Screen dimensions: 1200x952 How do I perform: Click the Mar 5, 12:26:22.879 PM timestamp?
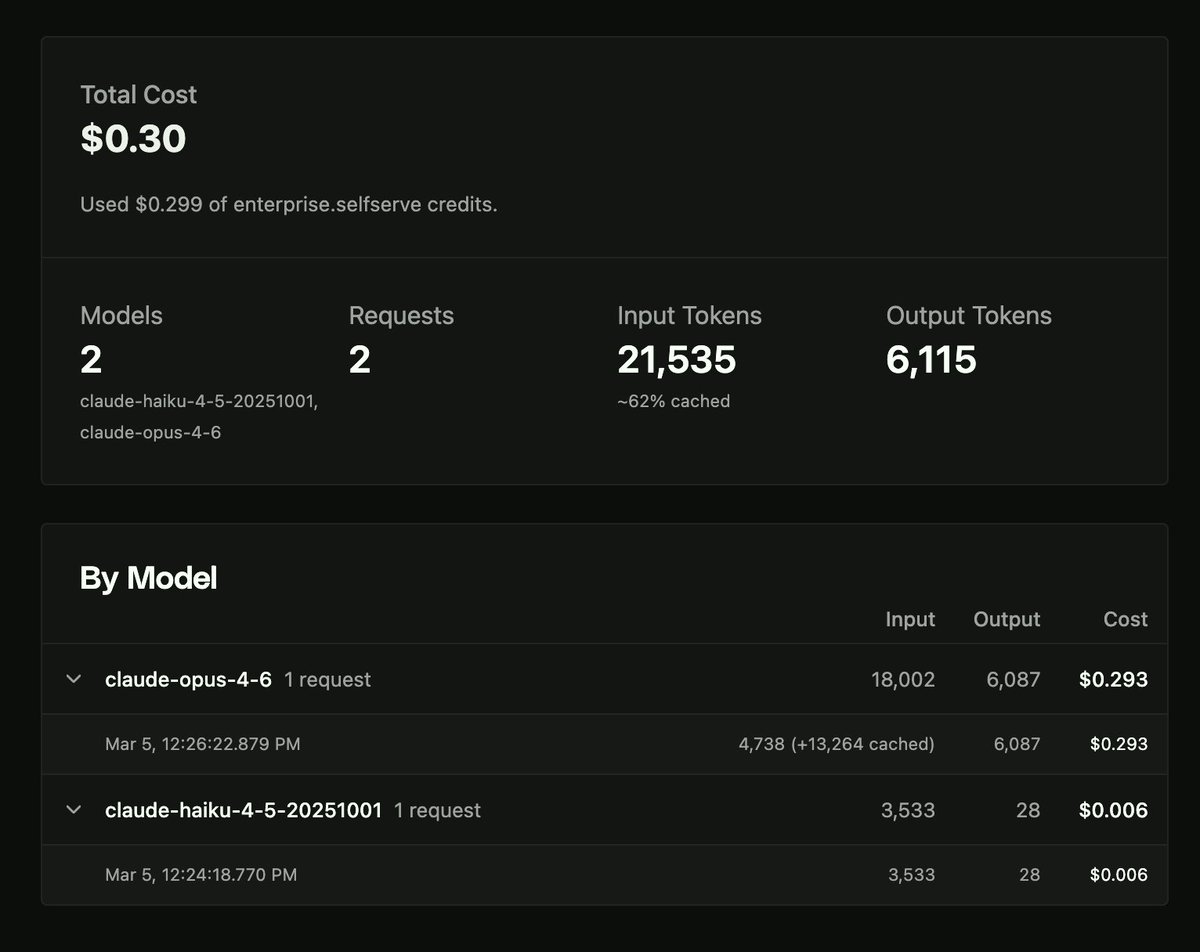pyautogui.click(x=203, y=744)
